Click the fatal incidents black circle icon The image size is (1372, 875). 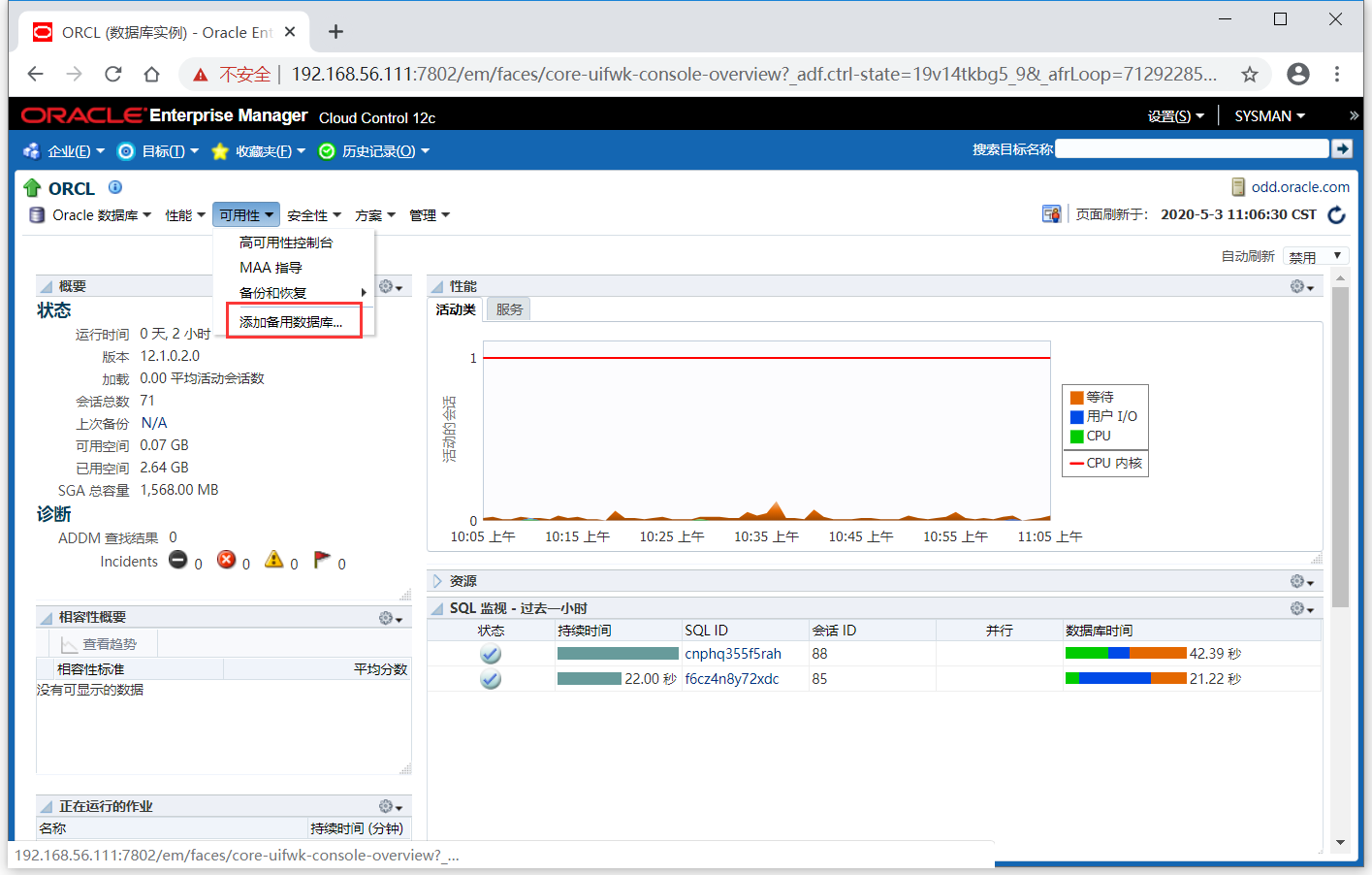click(x=178, y=560)
